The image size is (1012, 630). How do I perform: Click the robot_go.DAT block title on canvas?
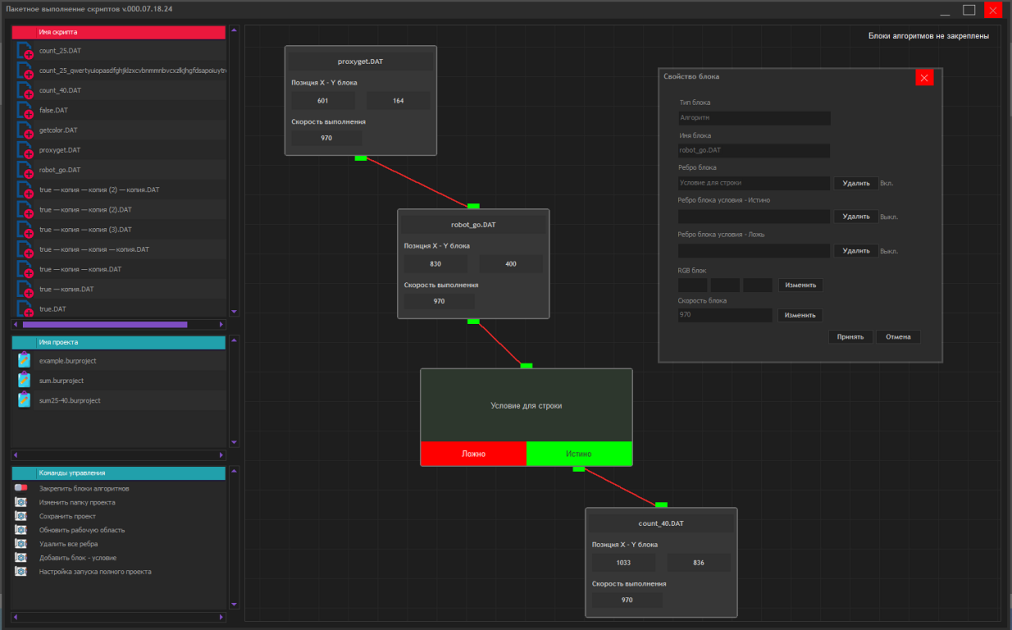click(x=473, y=225)
